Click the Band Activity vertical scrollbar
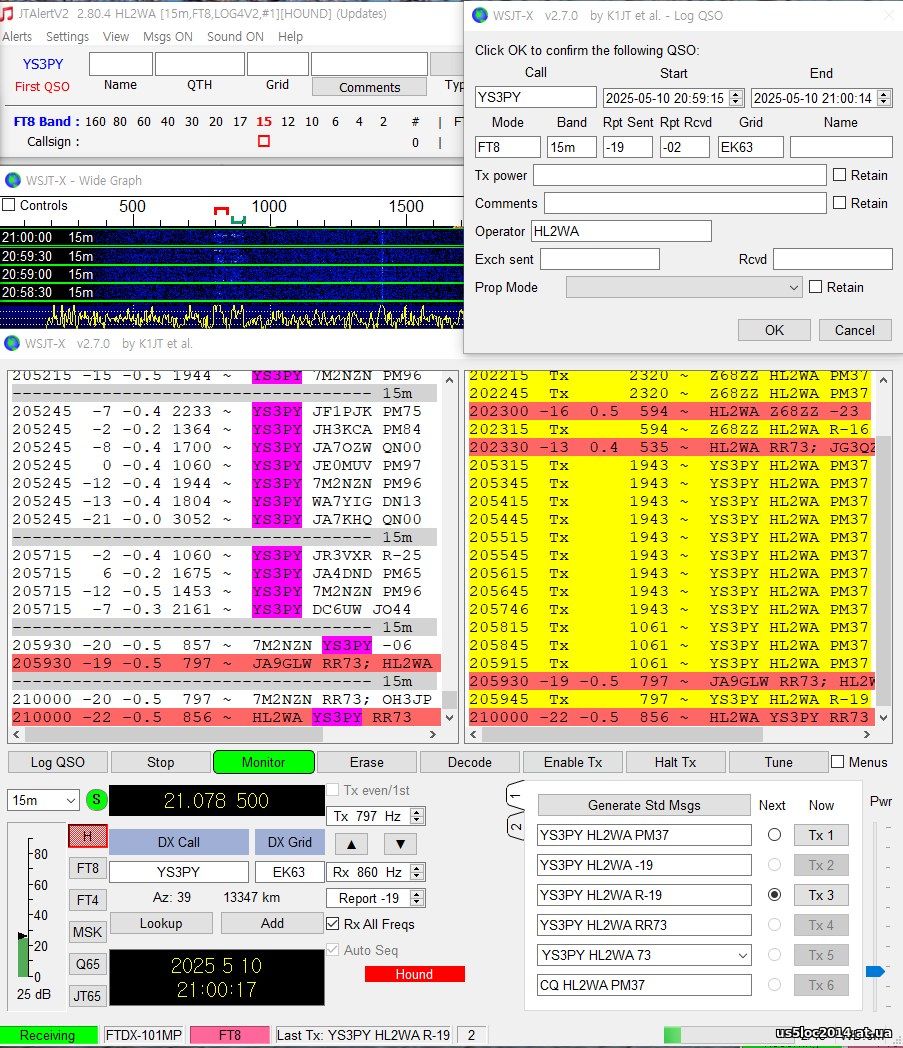903x1048 pixels. [450, 548]
